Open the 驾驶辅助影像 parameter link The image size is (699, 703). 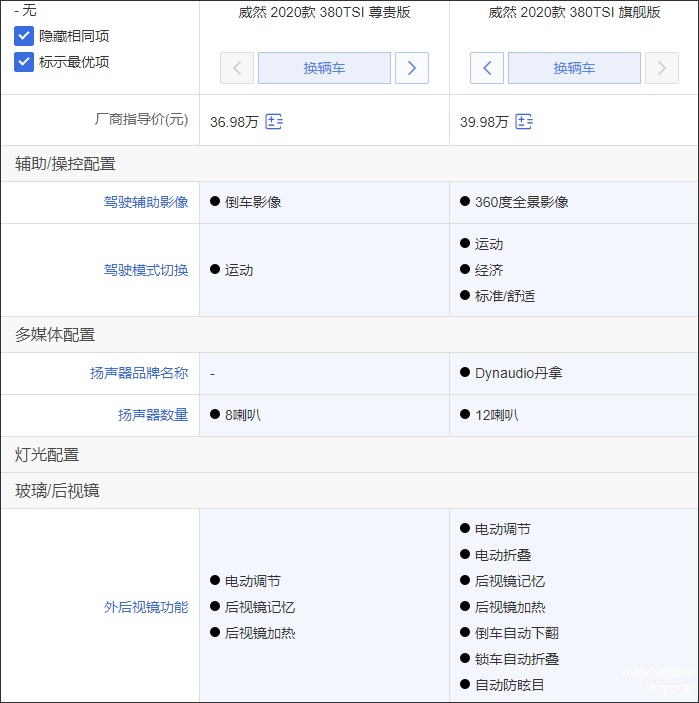pos(146,202)
